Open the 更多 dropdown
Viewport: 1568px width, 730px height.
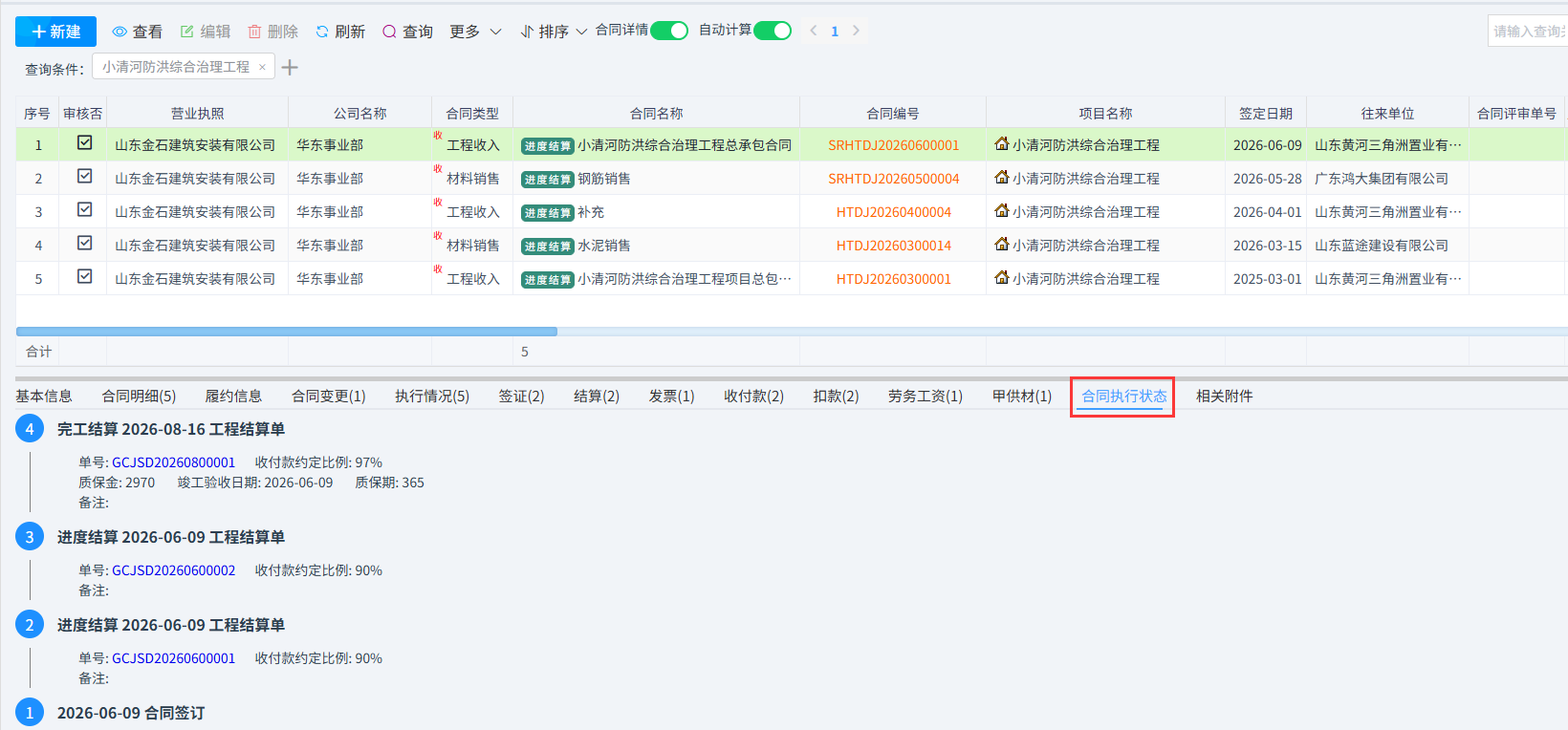point(475,32)
